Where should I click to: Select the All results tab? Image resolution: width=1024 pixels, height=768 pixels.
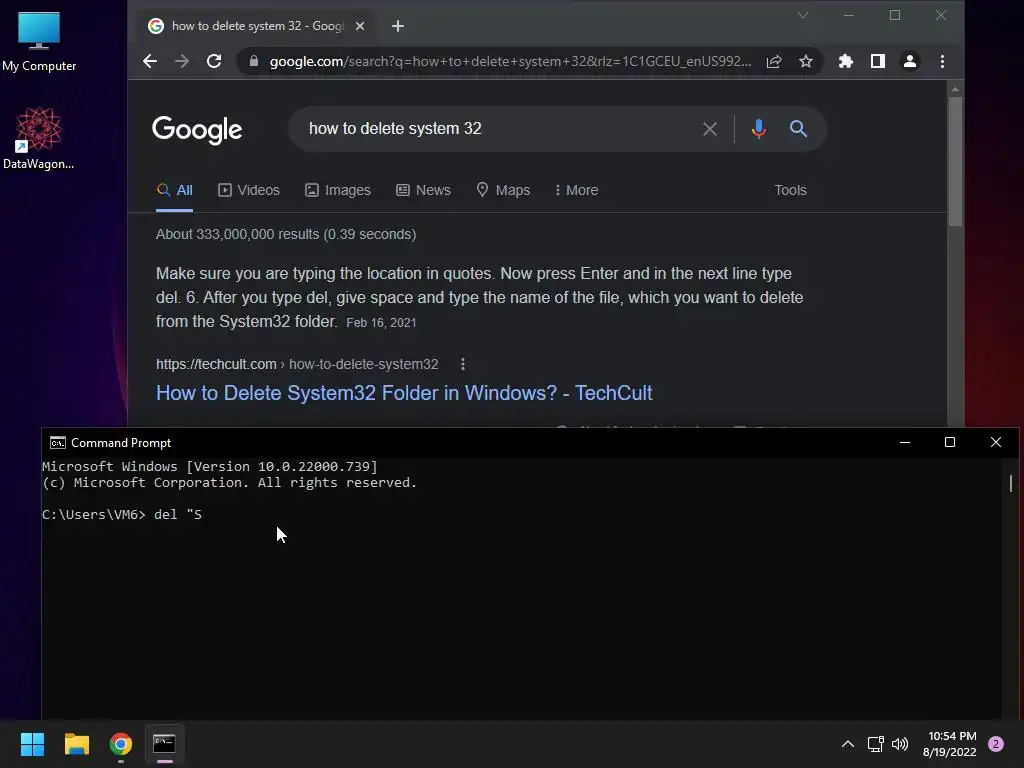click(x=174, y=190)
